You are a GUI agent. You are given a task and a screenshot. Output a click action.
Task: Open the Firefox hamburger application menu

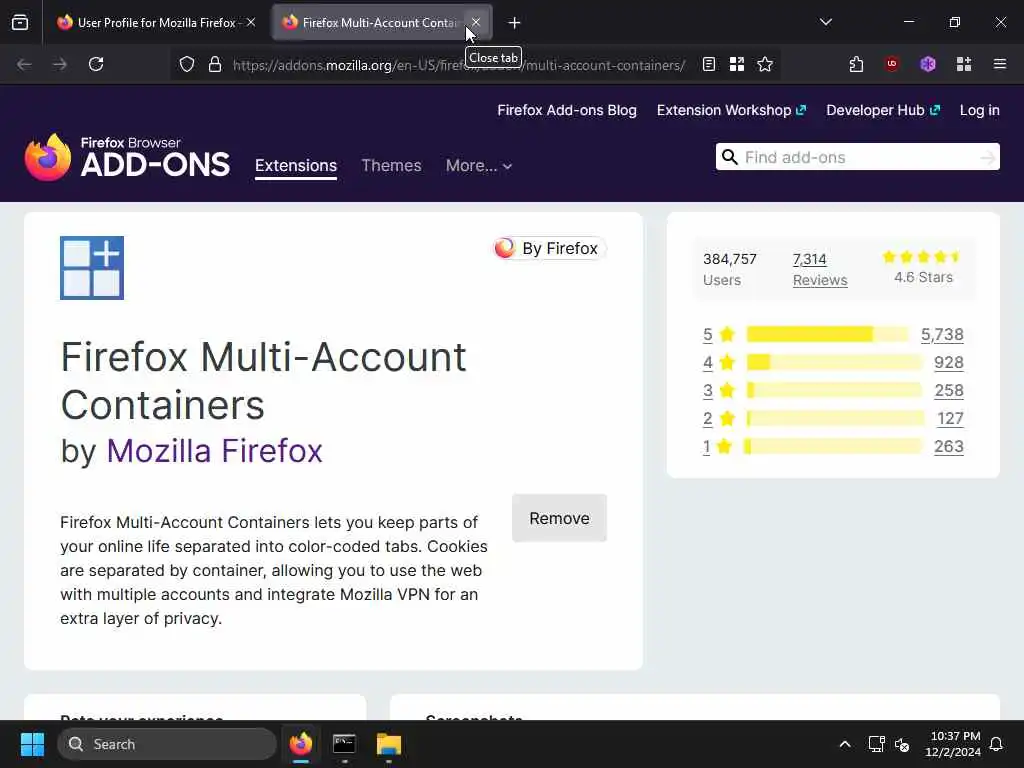pos(1000,64)
